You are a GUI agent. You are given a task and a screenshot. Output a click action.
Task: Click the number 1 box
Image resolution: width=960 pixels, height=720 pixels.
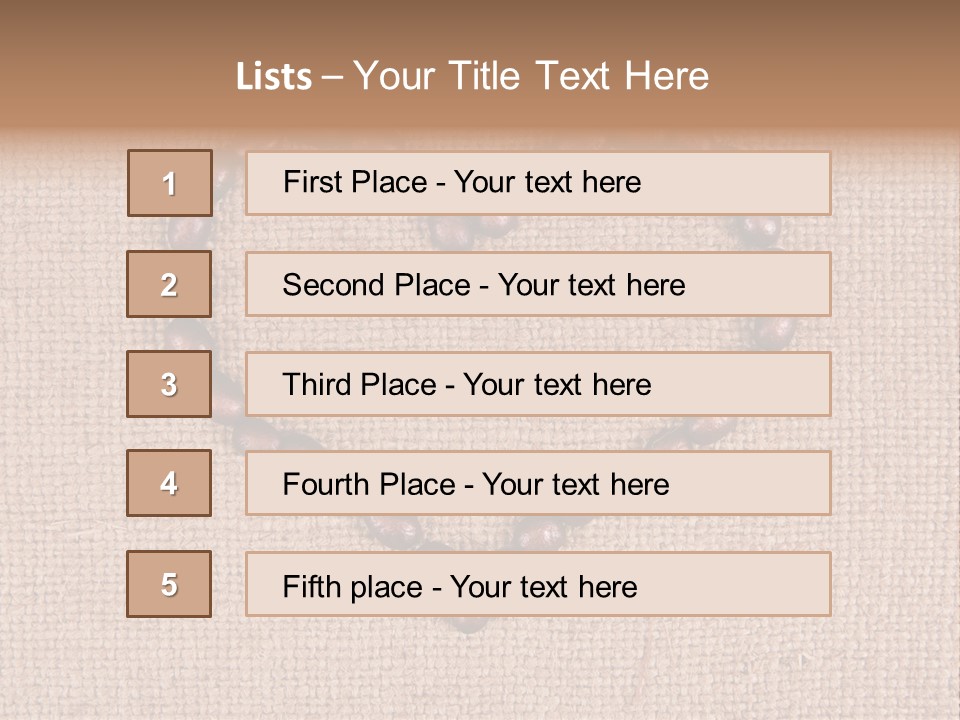click(170, 183)
